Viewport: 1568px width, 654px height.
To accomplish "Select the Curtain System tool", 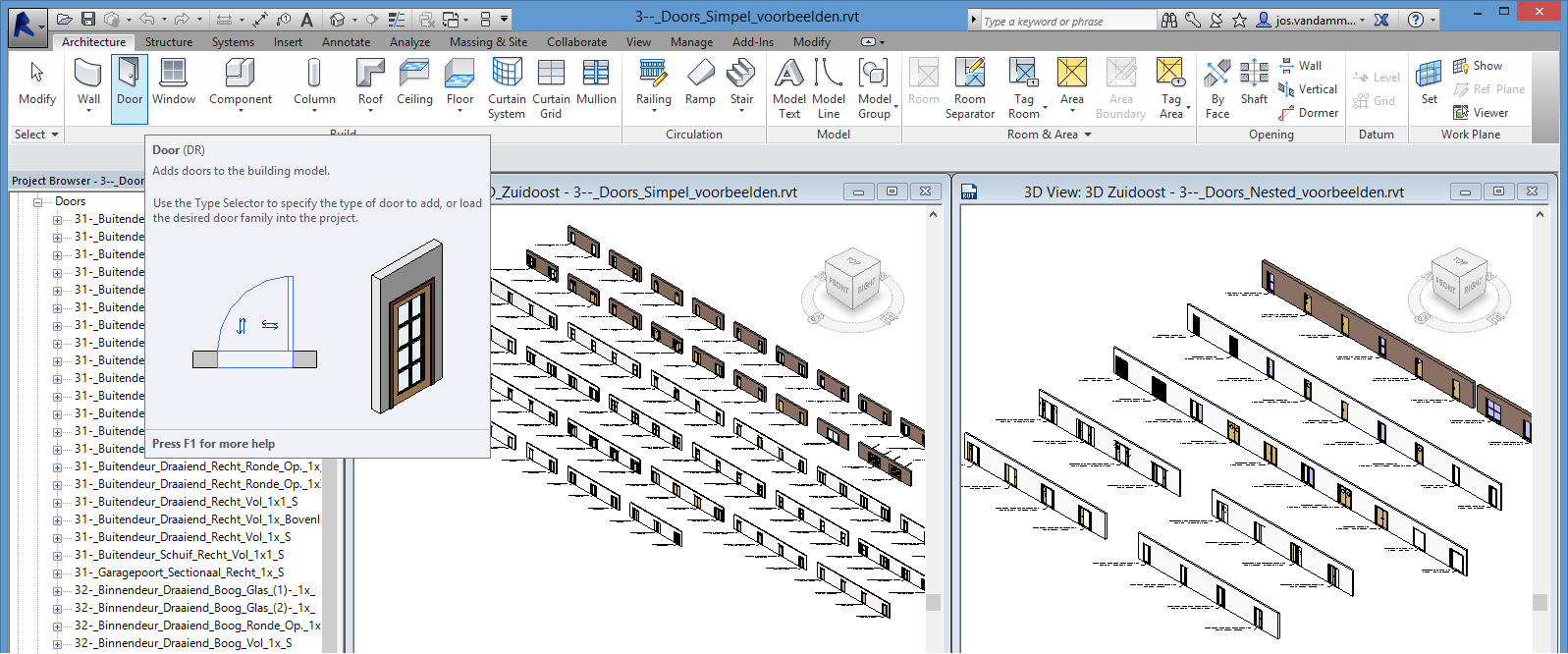I will 507,87.
